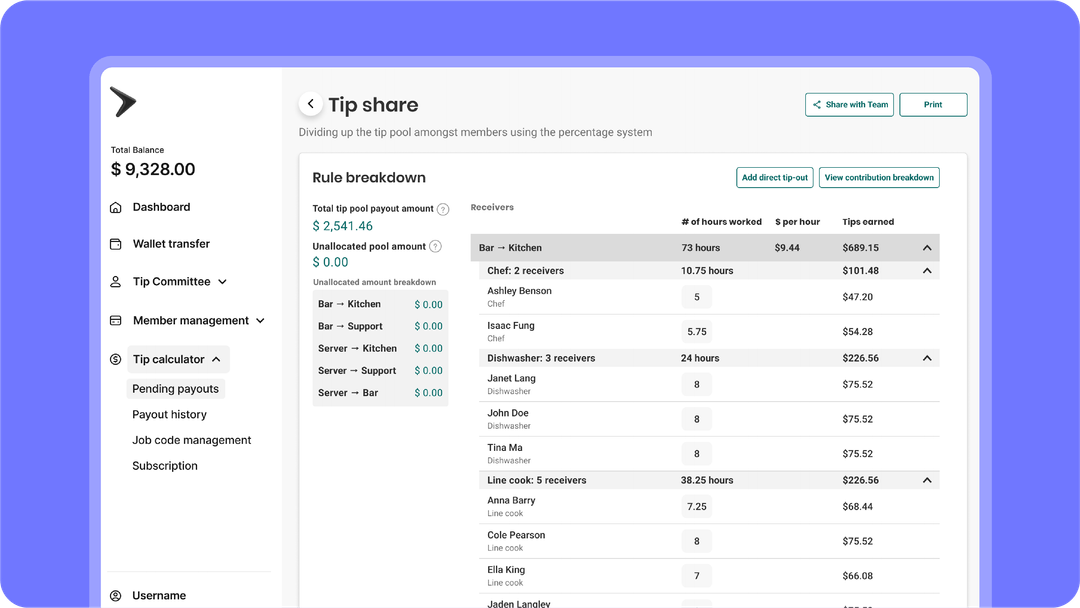This screenshot has width=1080, height=608.
Task: Open Payout history from the sidebar
Action: point(167,414)
